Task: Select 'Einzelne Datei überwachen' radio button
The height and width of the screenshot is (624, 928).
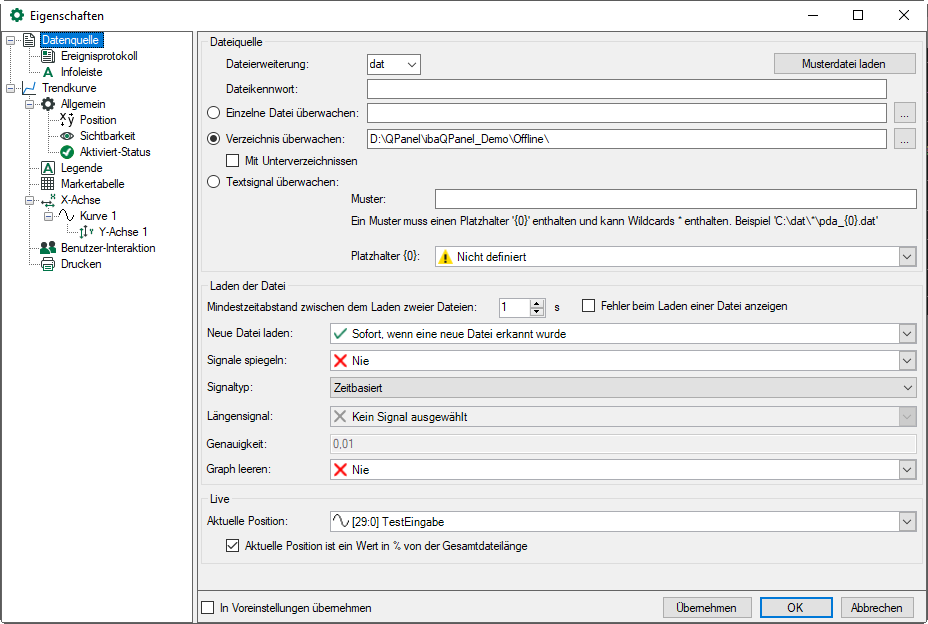Action: (x=213, y=112)
